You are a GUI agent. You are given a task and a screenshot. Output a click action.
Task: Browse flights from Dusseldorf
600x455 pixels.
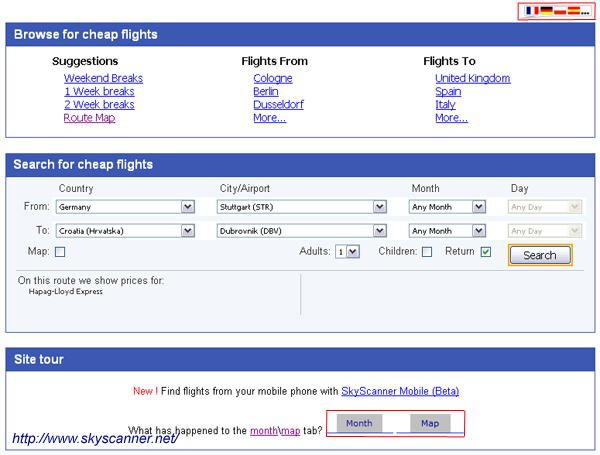coord(278,104)
